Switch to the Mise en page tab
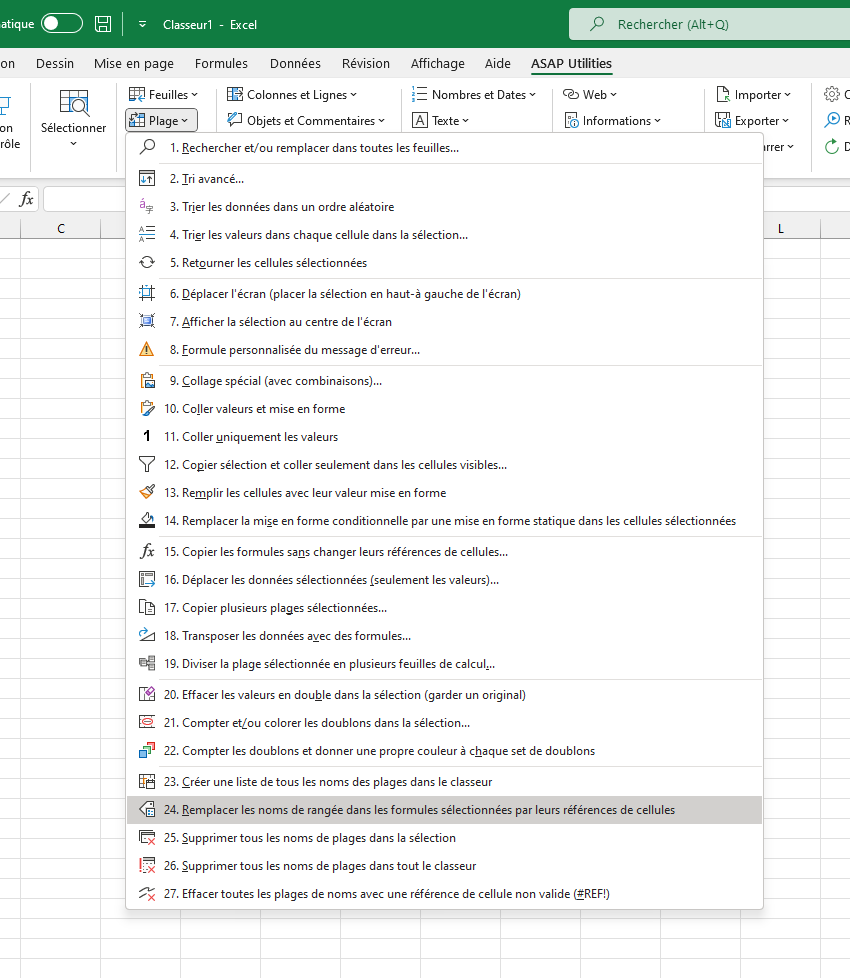Image resolution: width=850 pixels, height=978 pixels. point(134,63)
